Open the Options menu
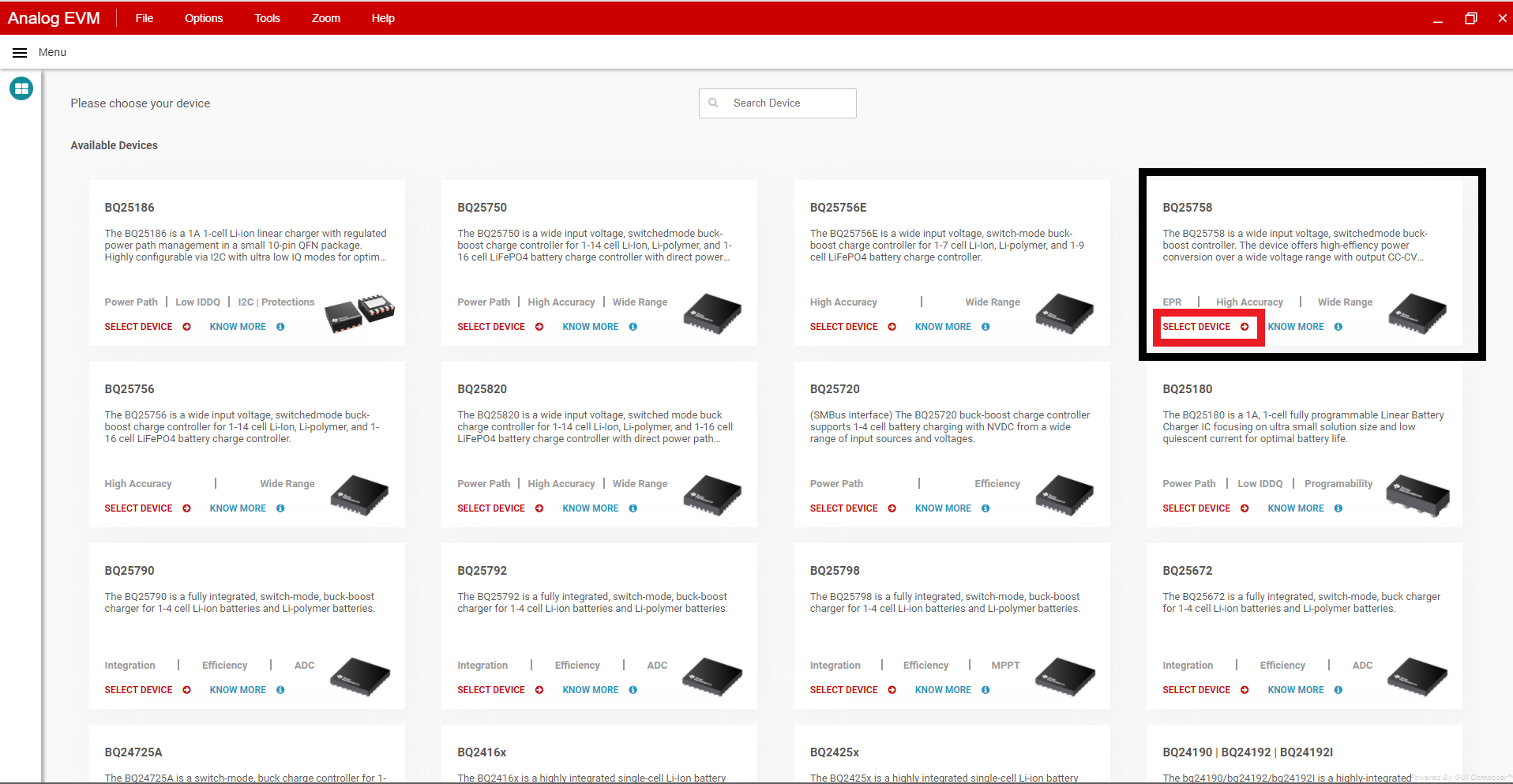1513x784 pixels. 204,18
